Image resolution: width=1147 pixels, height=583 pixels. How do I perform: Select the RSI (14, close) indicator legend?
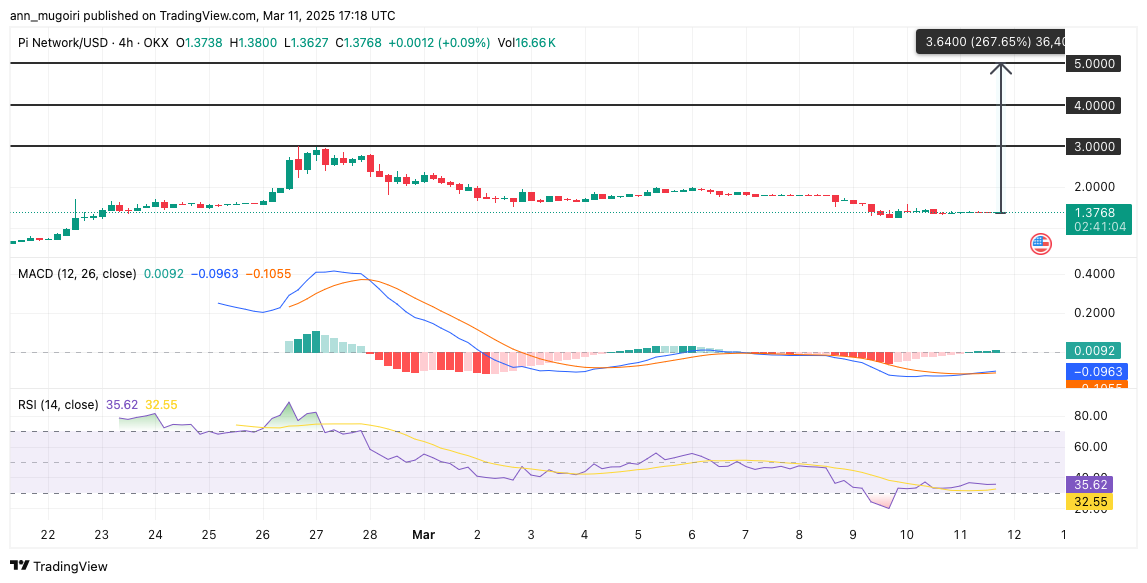coord(58,405)
